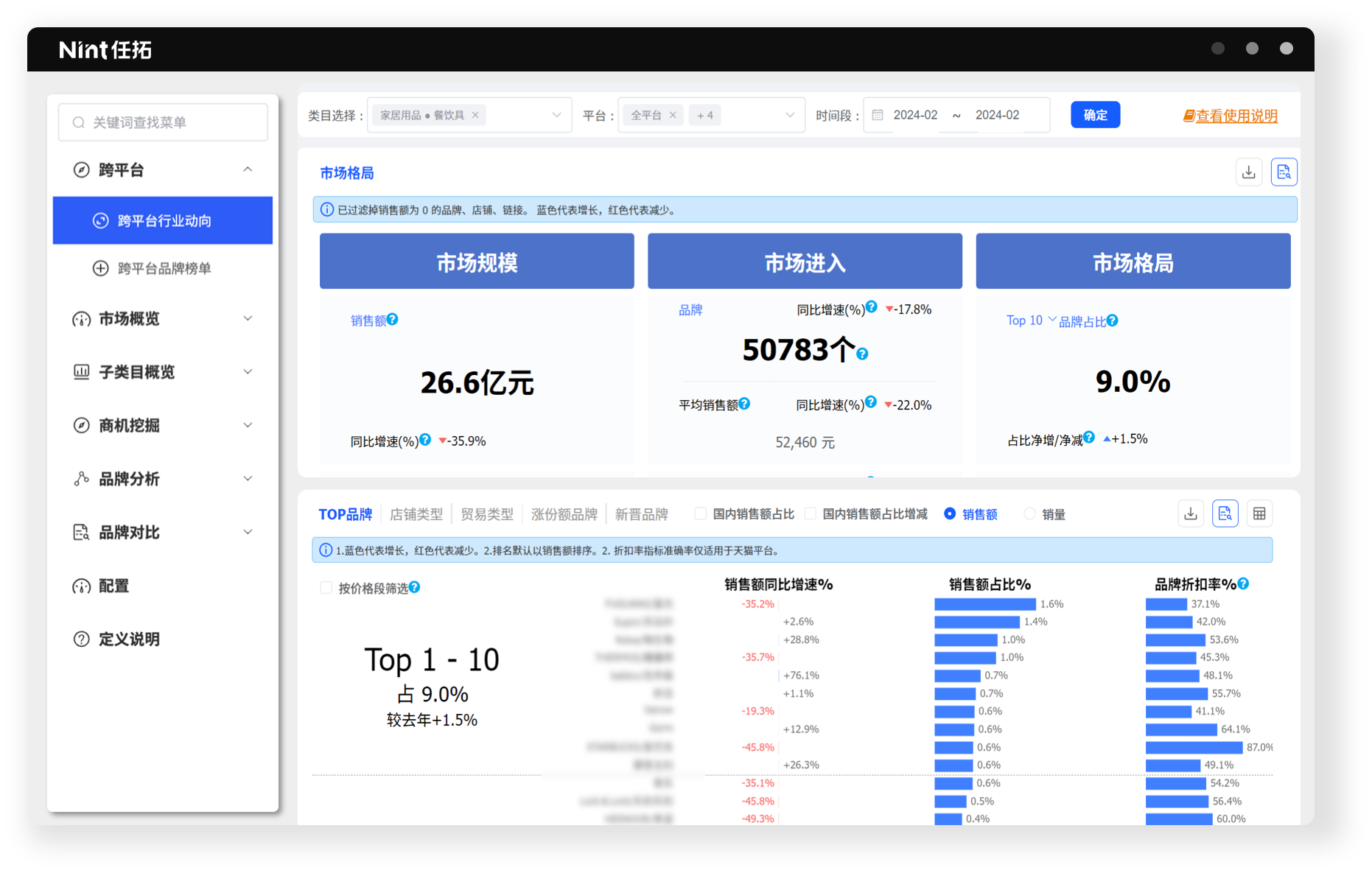Open the 平台 dropdown arrow
Screen dimensions: 1372x873
[x=790, y=115]
